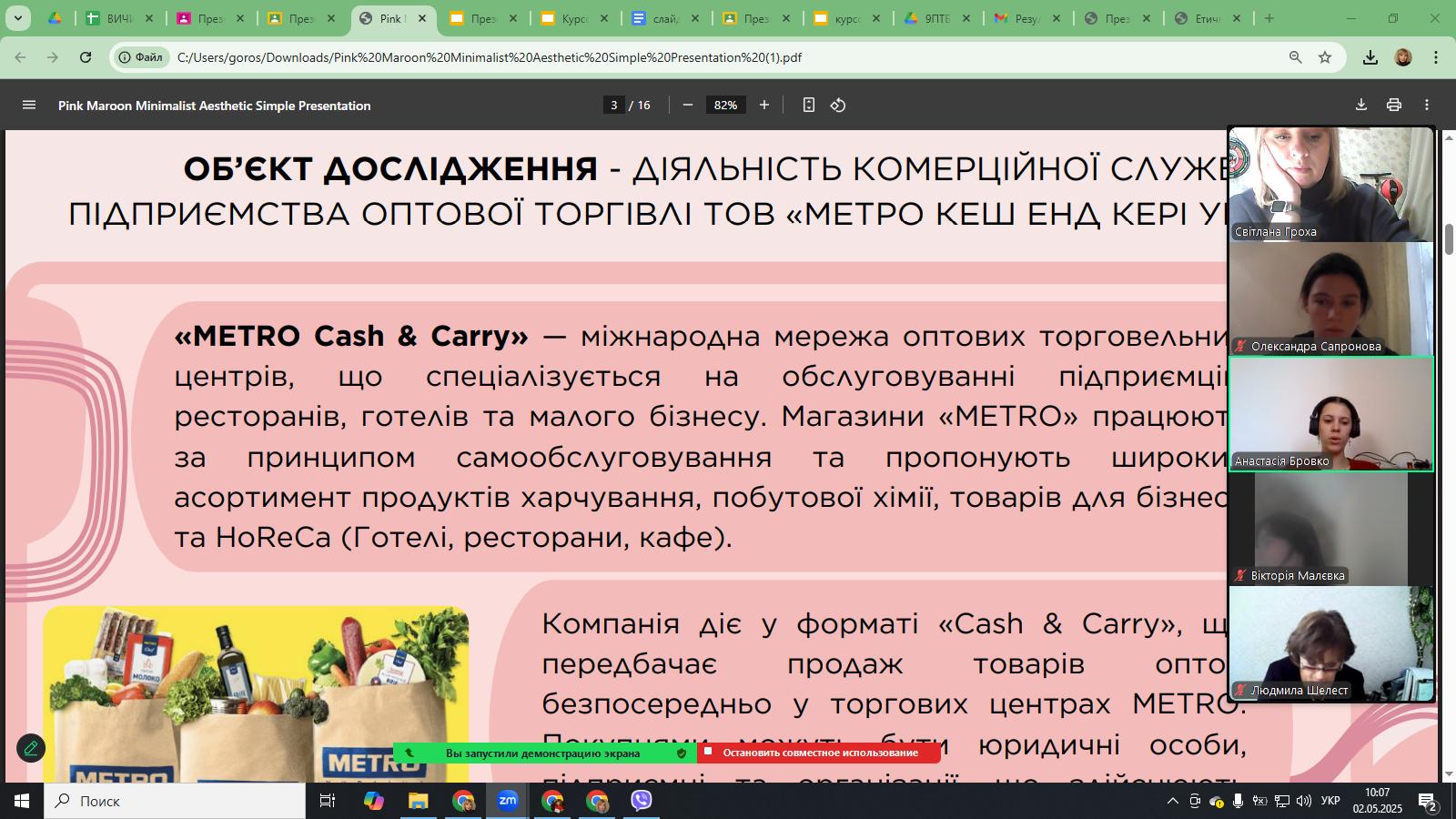The height and width of the screenshot is (819, 1456).
Task: Switch to the Google Drive tab
Action: point(55,18)
